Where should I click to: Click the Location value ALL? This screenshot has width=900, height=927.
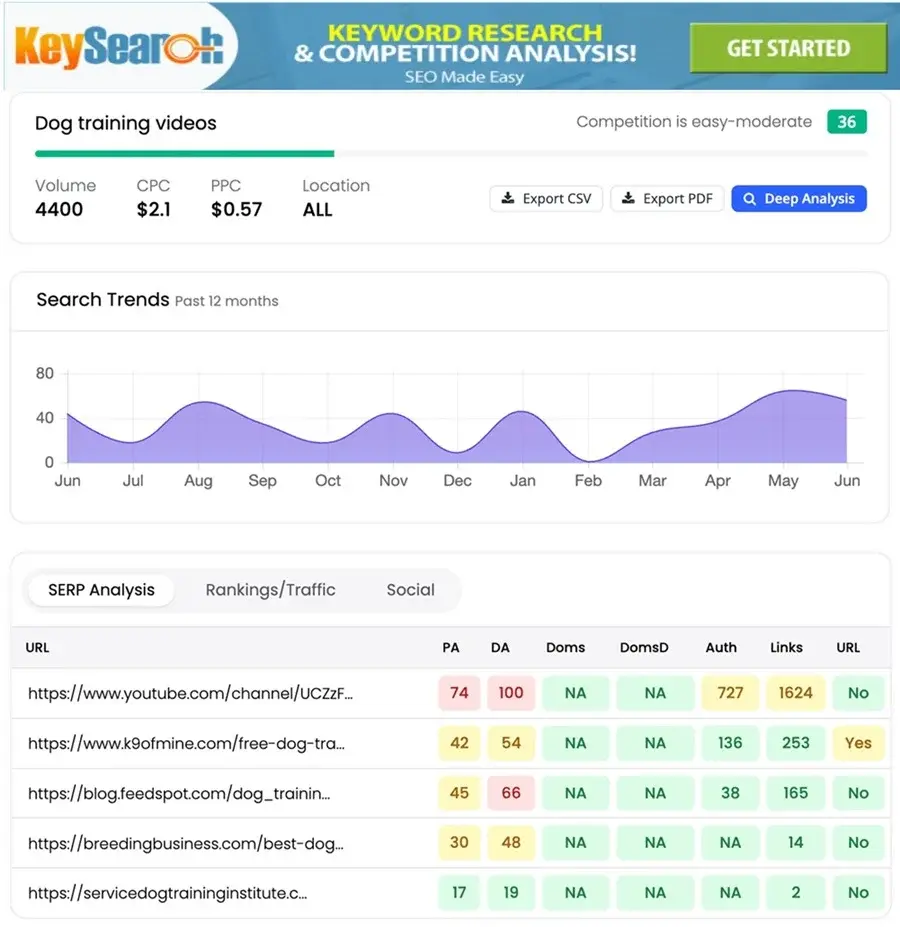coord(318,209)
